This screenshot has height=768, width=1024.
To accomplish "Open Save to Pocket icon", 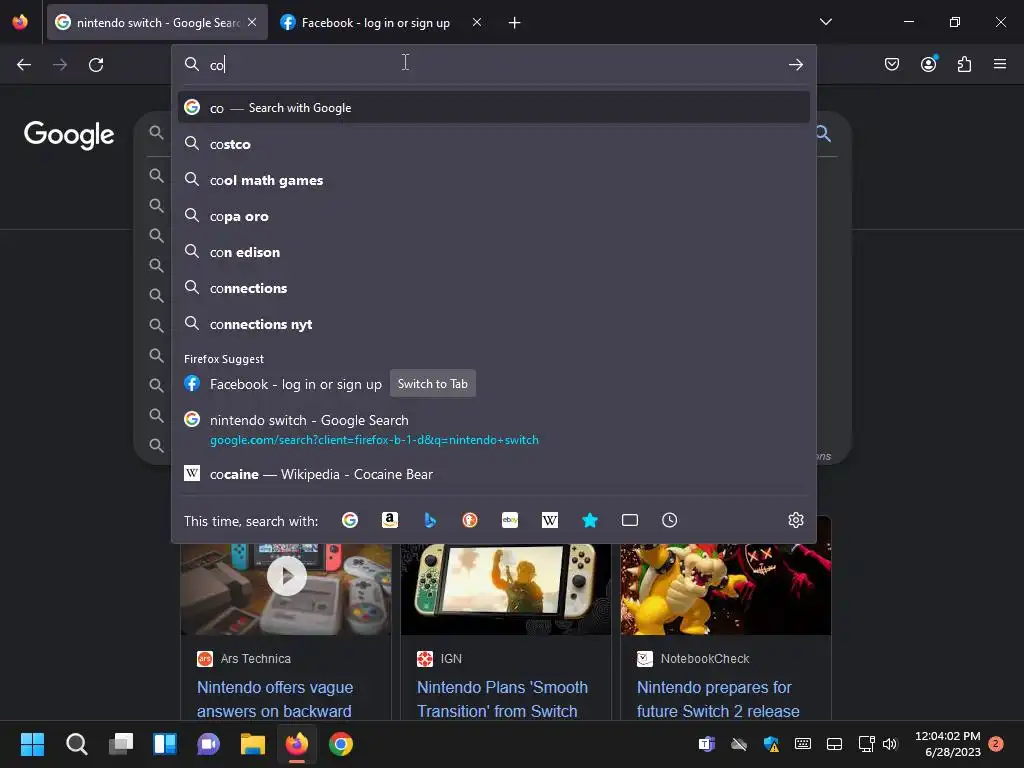I will click(892, 64).
